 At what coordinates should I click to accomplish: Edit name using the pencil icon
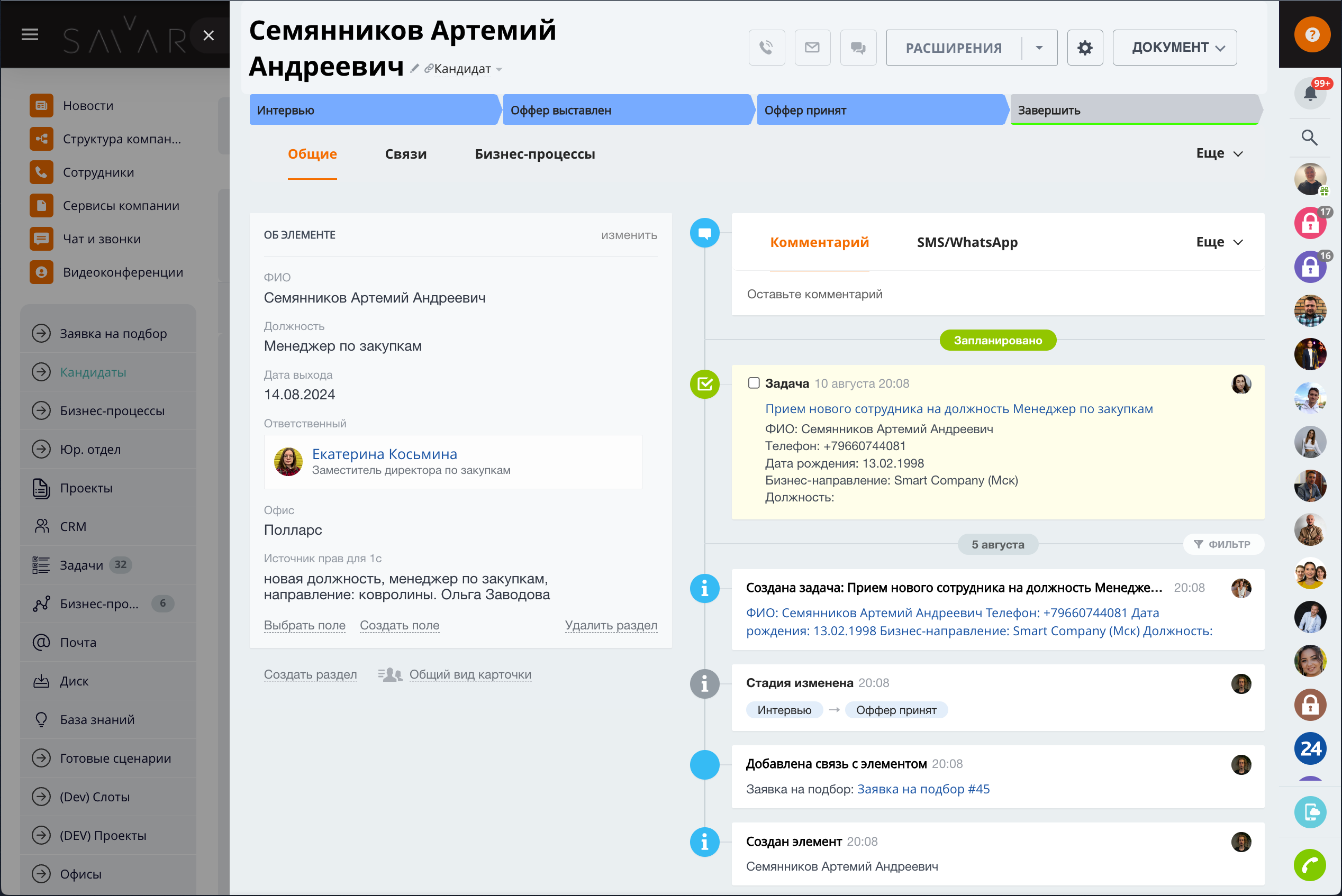coord(414,69)
